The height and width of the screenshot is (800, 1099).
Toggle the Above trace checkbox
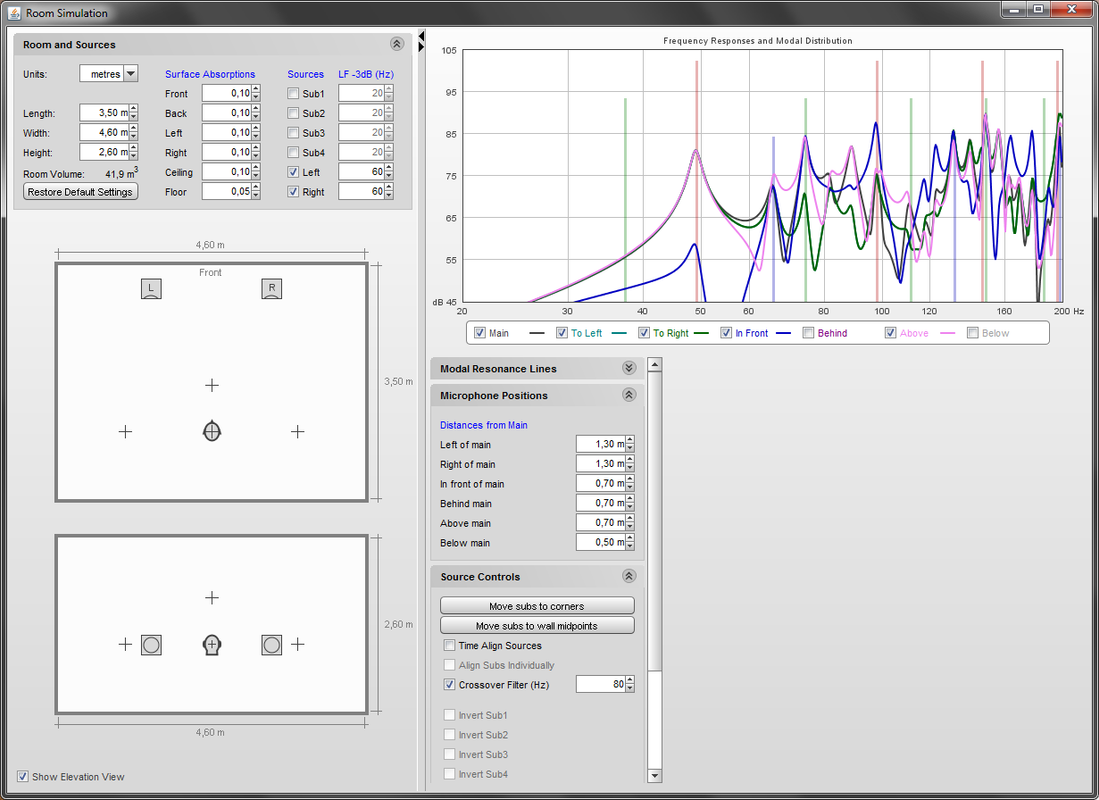coord(890,333)
